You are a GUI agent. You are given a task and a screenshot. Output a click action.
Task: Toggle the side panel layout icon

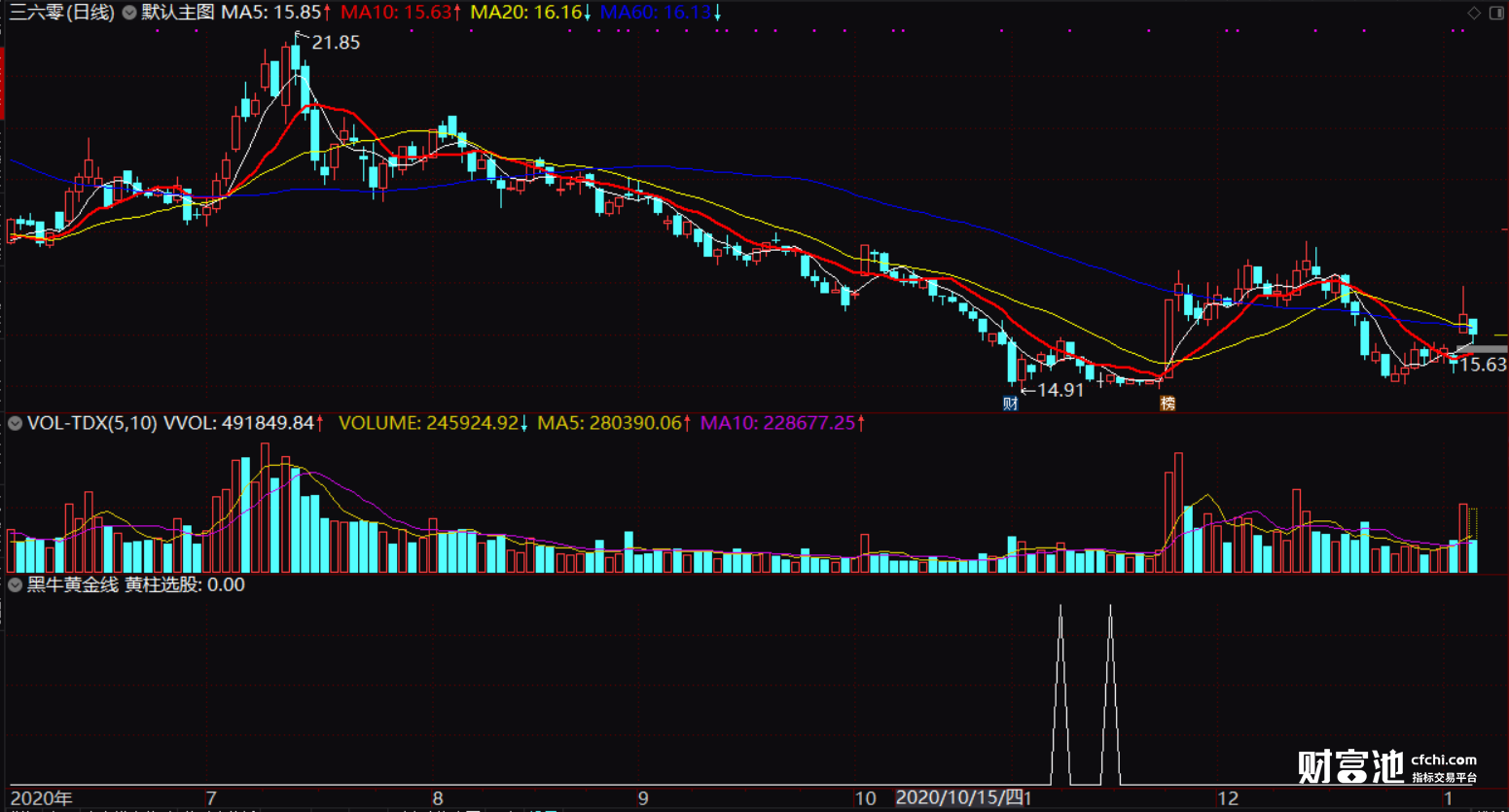(1496, 13)
